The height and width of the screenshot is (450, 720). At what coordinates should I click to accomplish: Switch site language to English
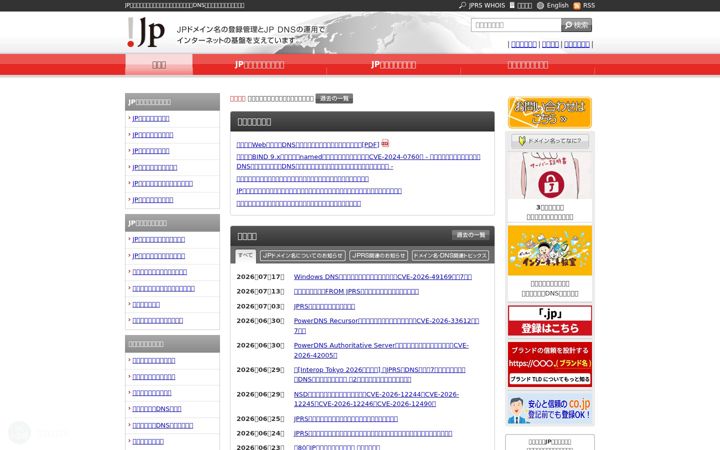coord(557,6)
